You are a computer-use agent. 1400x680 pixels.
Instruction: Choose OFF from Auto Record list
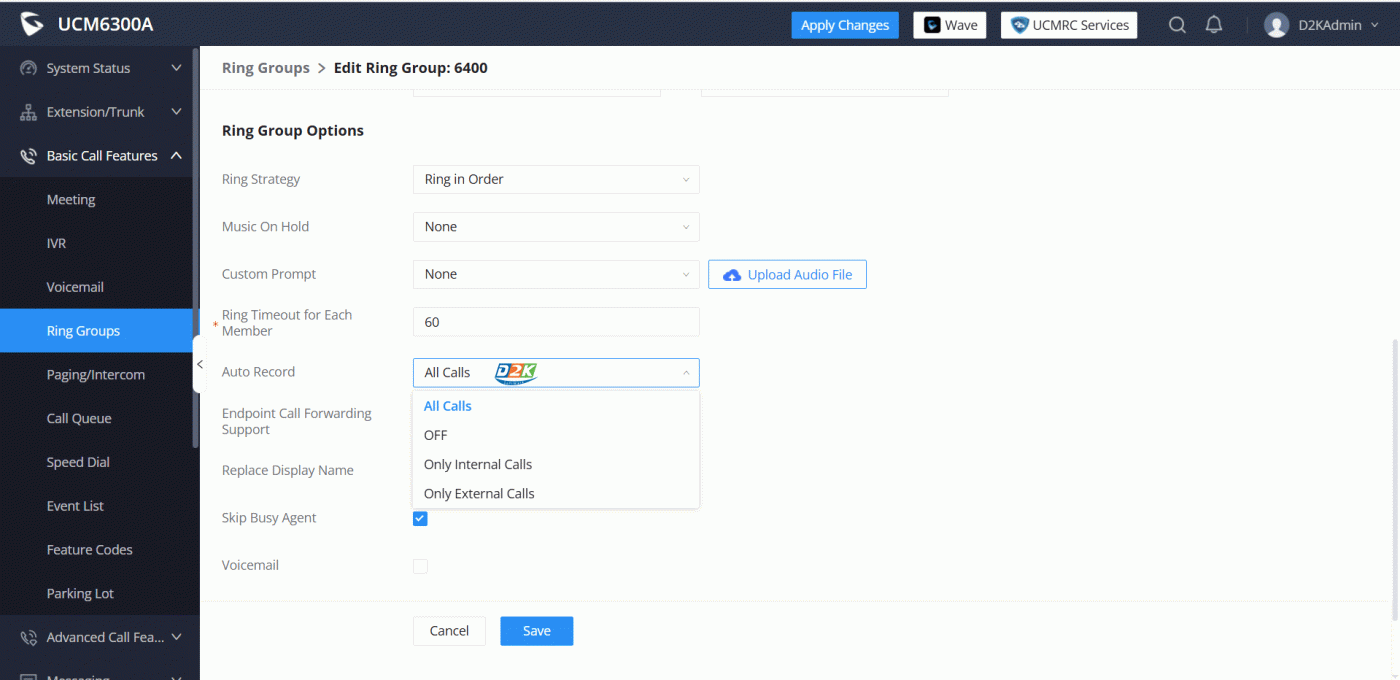436,435
